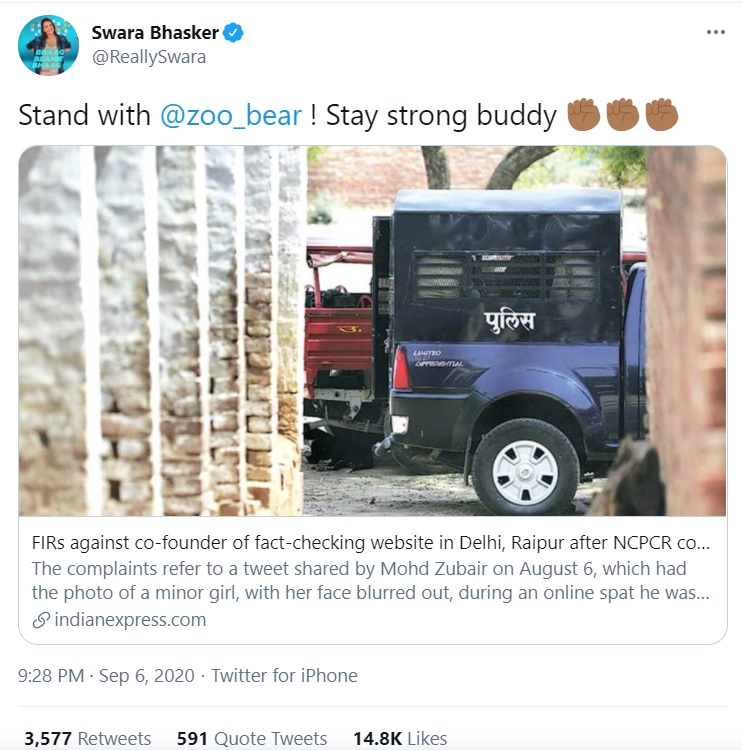View the 14.8K Likes list
Image resolution: width=742 pixels, height=750 pixels.
pos(400,738)
